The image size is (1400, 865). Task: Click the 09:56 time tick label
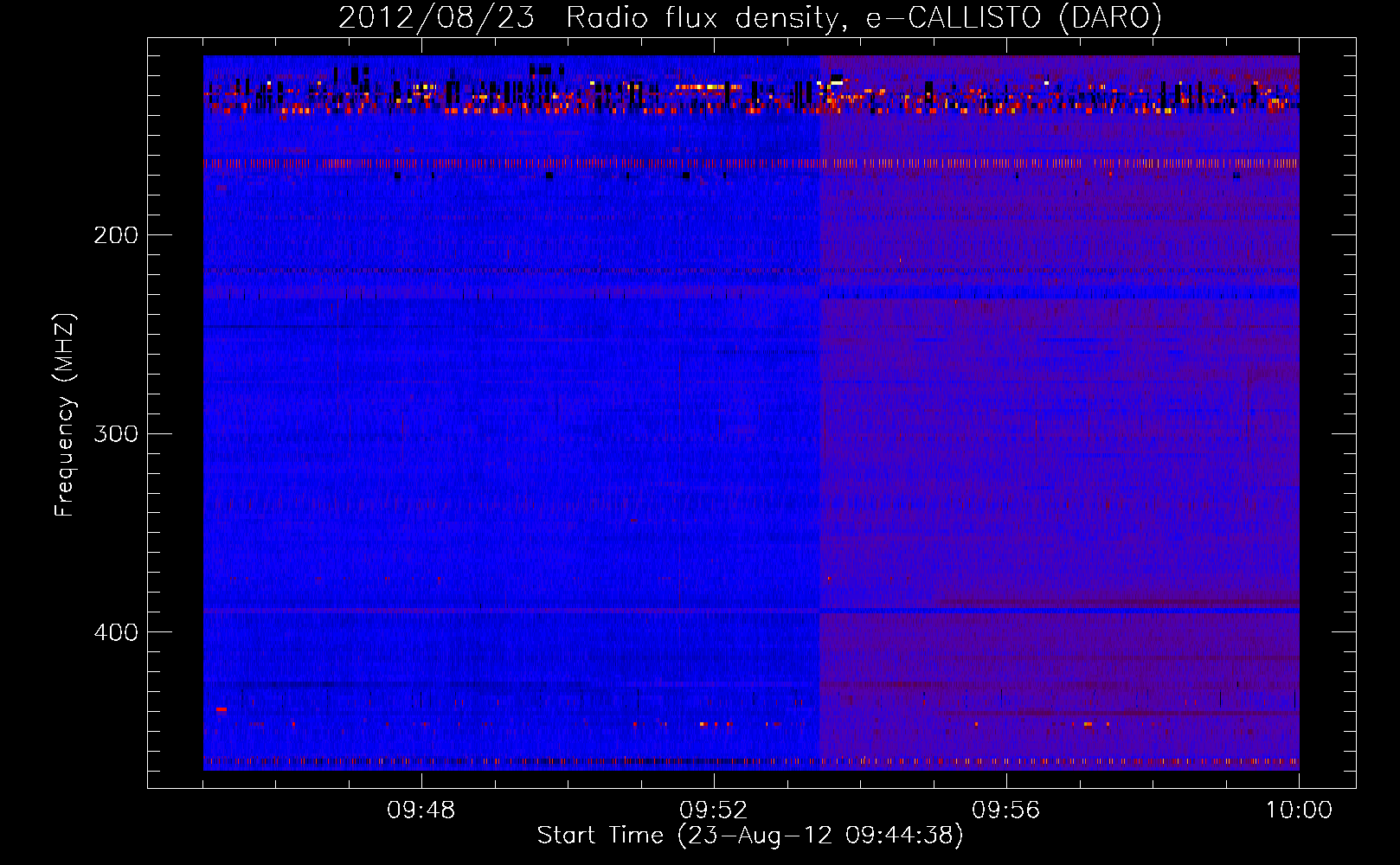[x=1006, y=811]
